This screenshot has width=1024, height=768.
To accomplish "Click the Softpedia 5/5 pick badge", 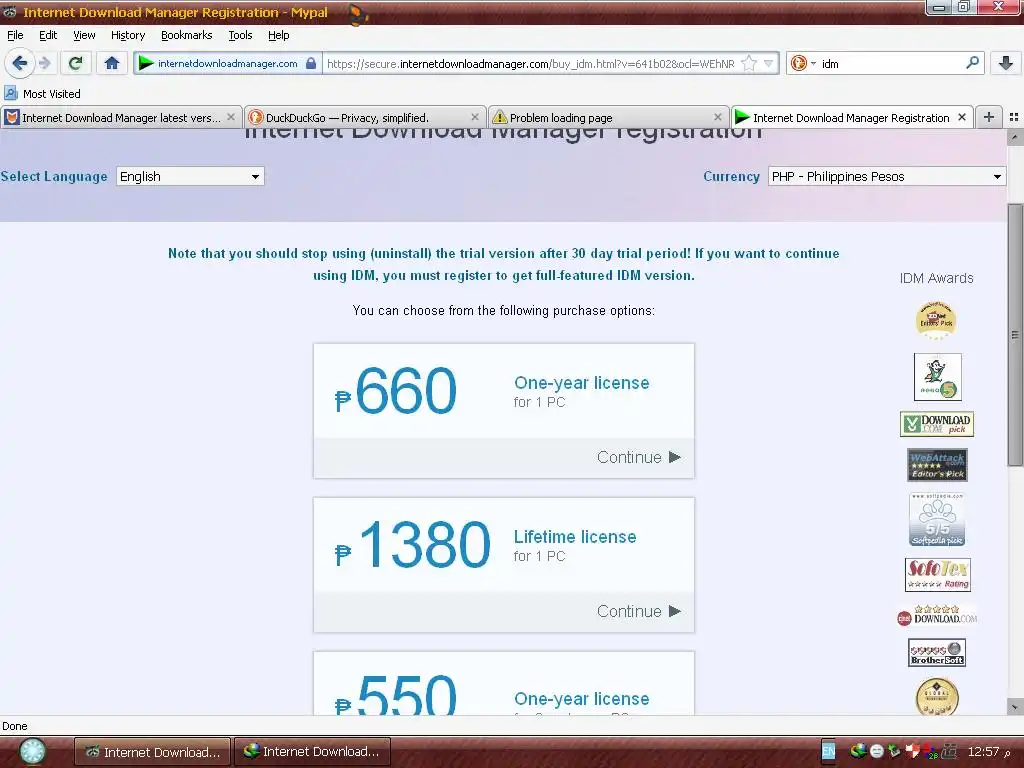I will [x=936, y=519].
